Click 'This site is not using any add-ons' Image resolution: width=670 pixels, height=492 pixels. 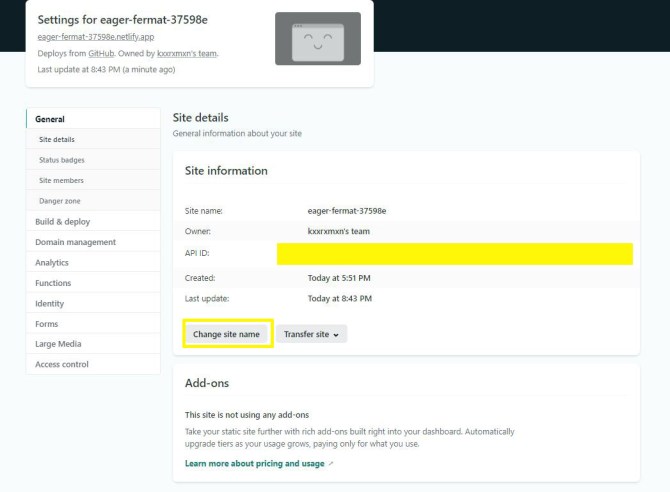[247, 415]
